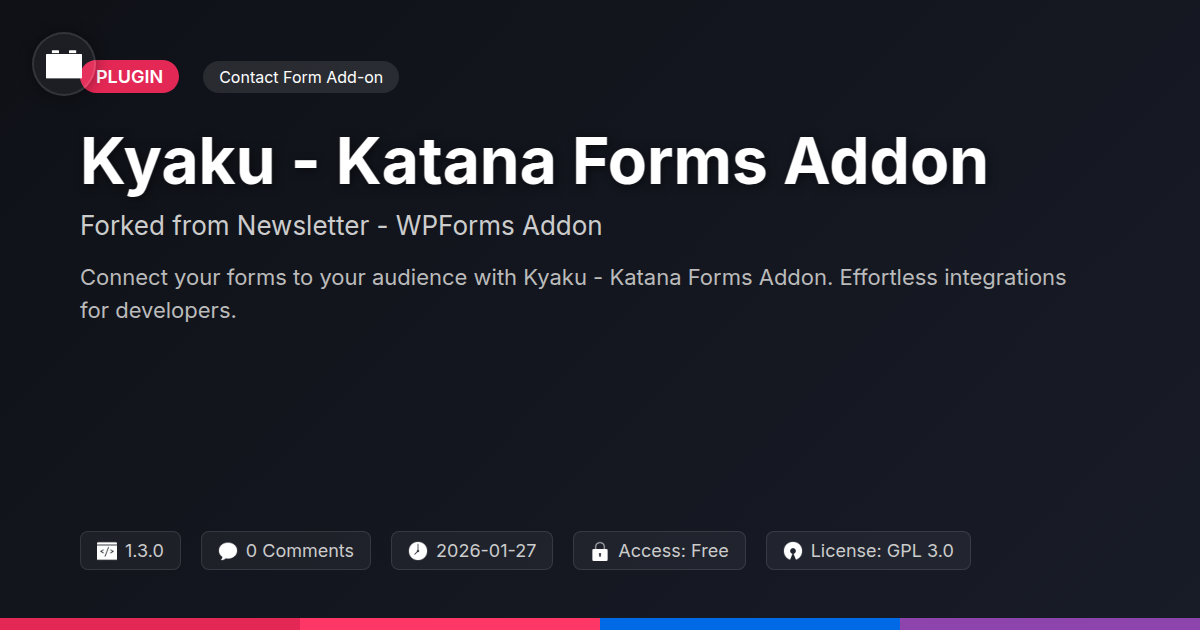The image size is (1200, 630).
Task: Click the crimson color bar segment
Action: click(150, 623)
